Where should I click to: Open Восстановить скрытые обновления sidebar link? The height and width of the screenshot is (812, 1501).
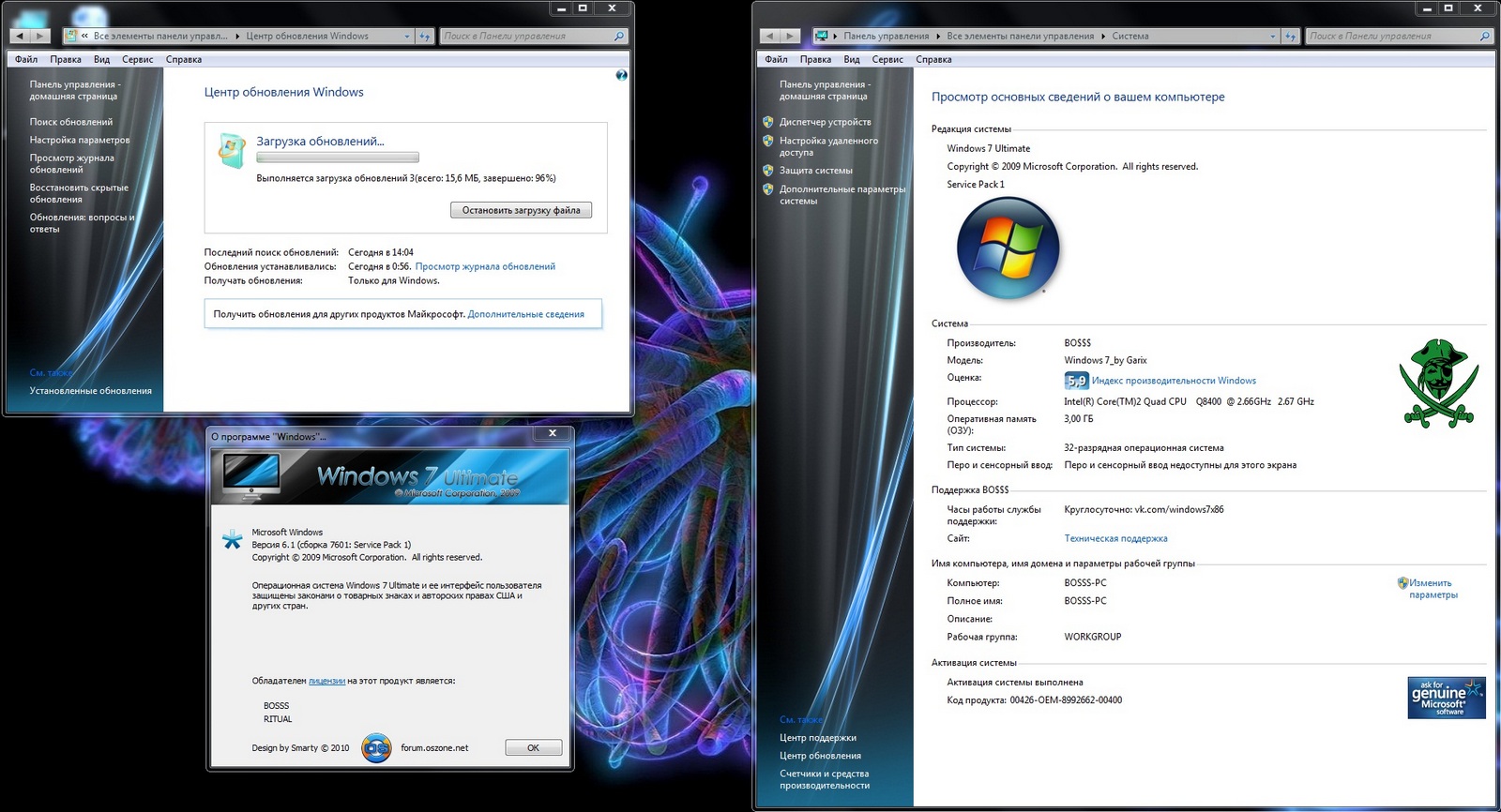click(79, 193)
